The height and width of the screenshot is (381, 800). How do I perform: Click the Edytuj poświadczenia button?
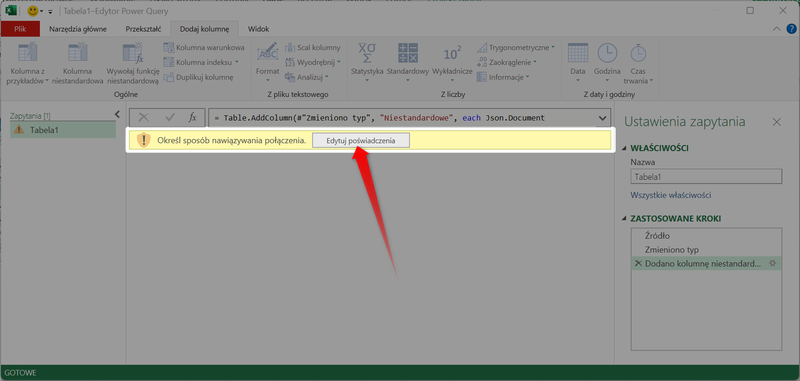pyautogui.click(x=361, y=141)
